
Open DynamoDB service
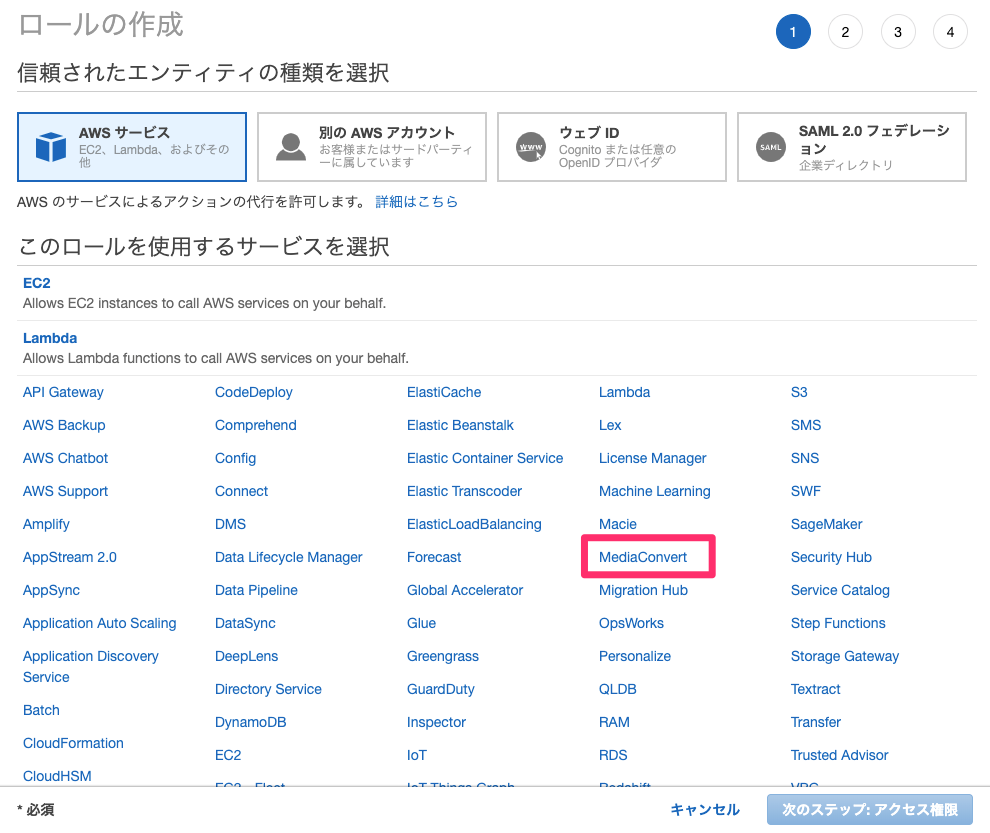(251, 722)
